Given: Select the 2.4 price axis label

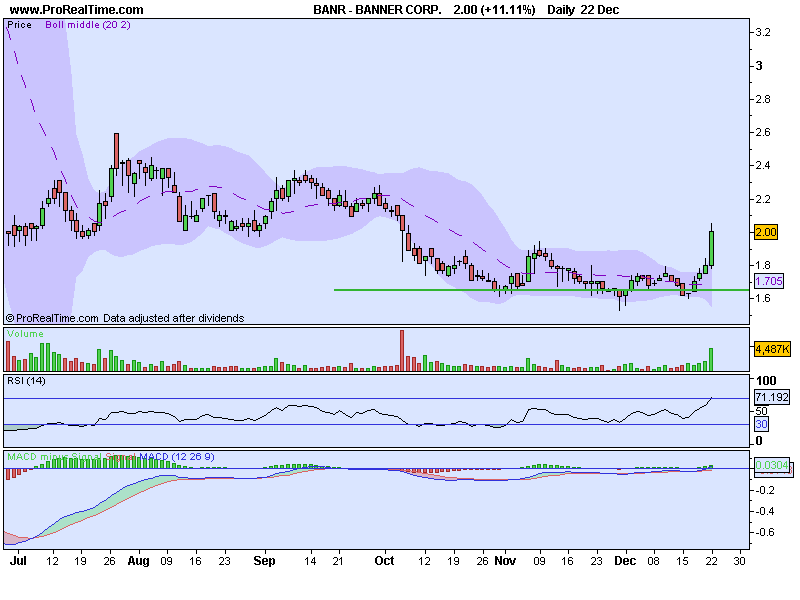Looking at the screenshot, I should pos(763,165).
